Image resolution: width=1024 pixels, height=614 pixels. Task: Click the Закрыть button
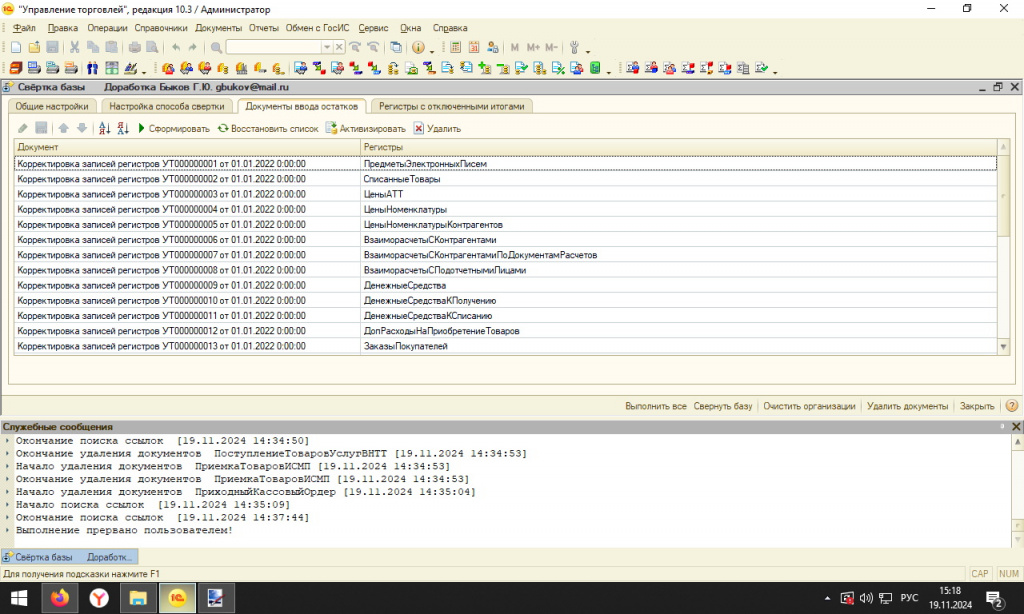977,406
